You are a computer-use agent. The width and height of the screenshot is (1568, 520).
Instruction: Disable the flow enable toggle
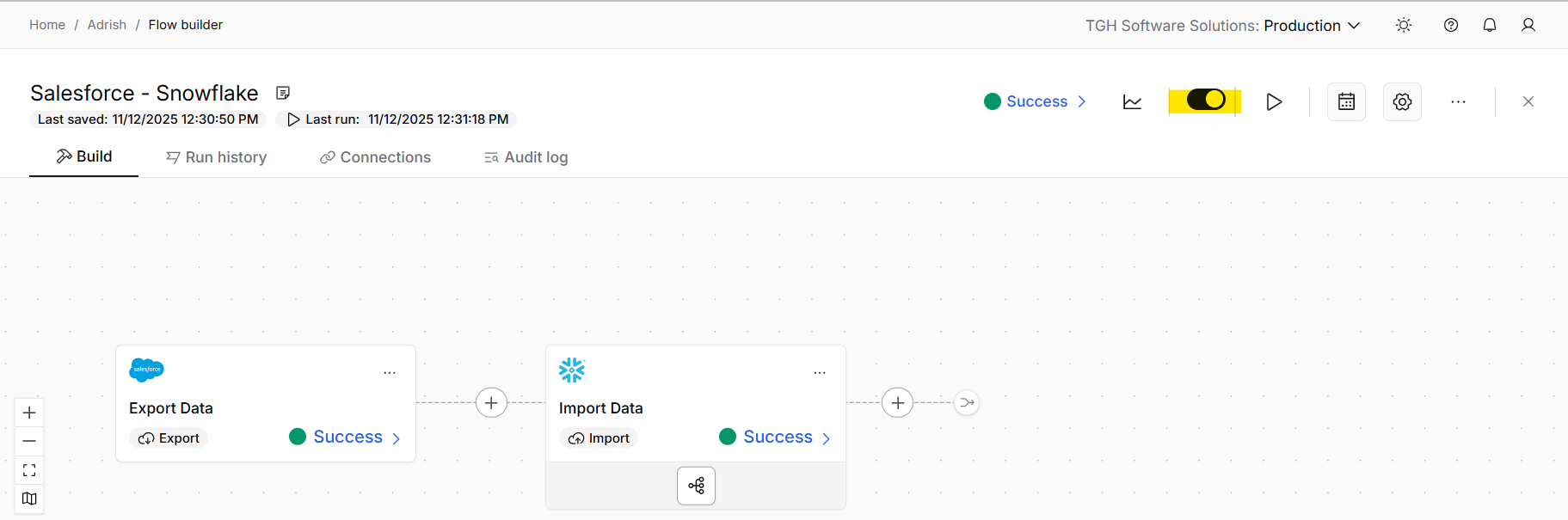[x=1205, y=101]
